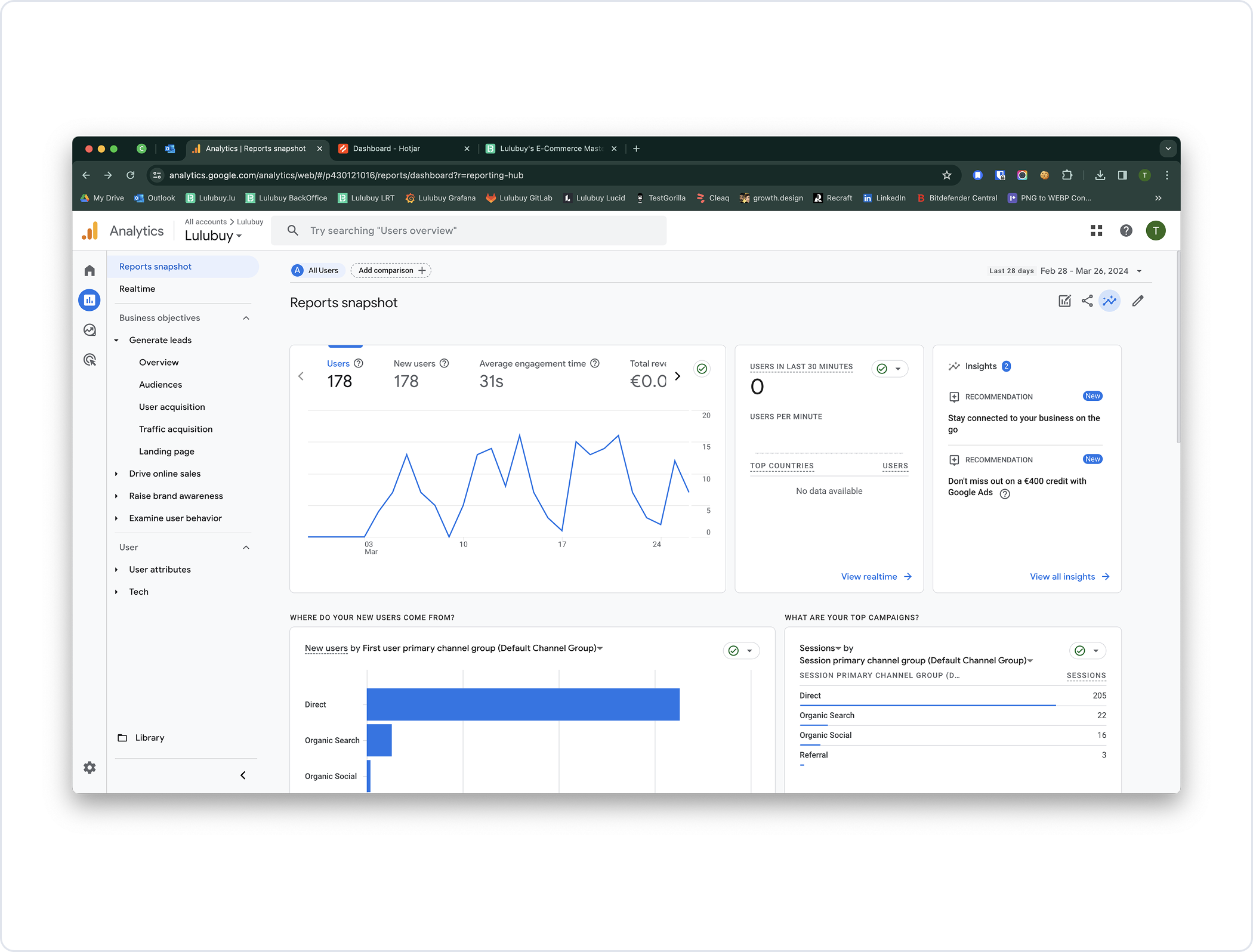Collapse the Generate leads group
The width and height of the screenshot is (1253, 952).
[x=116, y=341]
